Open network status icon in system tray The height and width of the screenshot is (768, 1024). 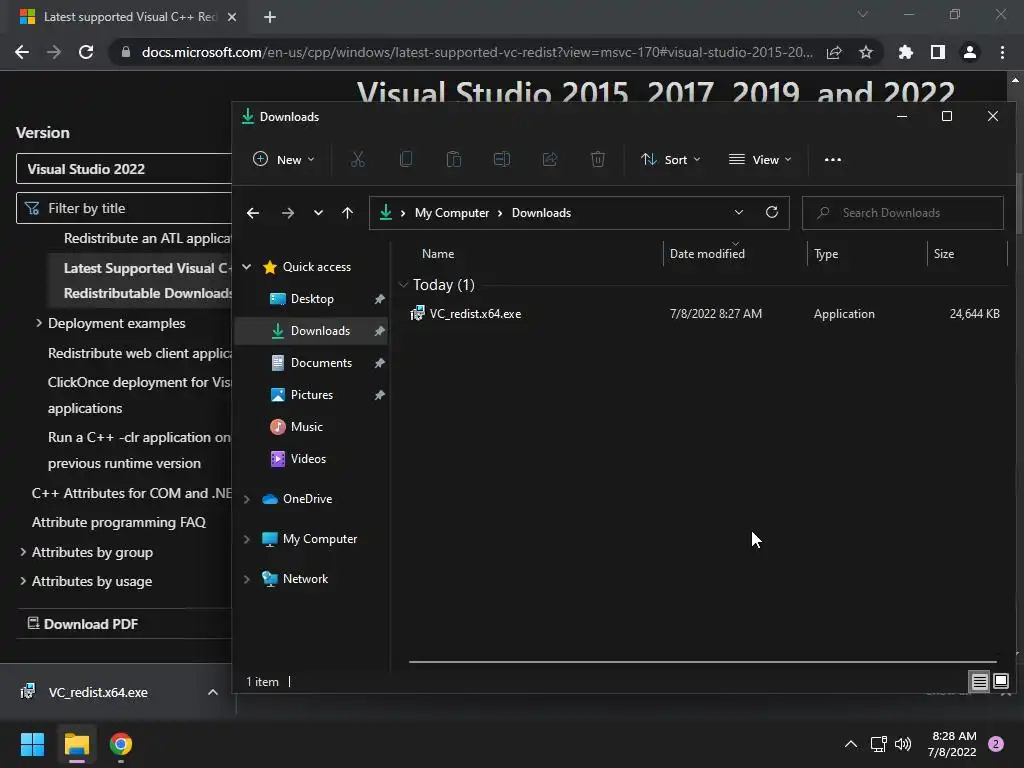pos(878,744)
